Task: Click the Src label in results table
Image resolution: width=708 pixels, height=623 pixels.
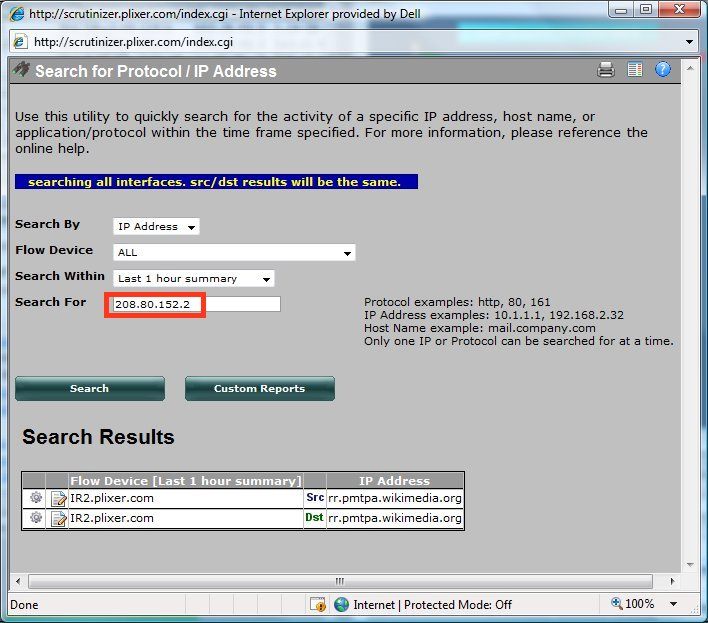Action: pyautogui.click(x=315, y=497)
